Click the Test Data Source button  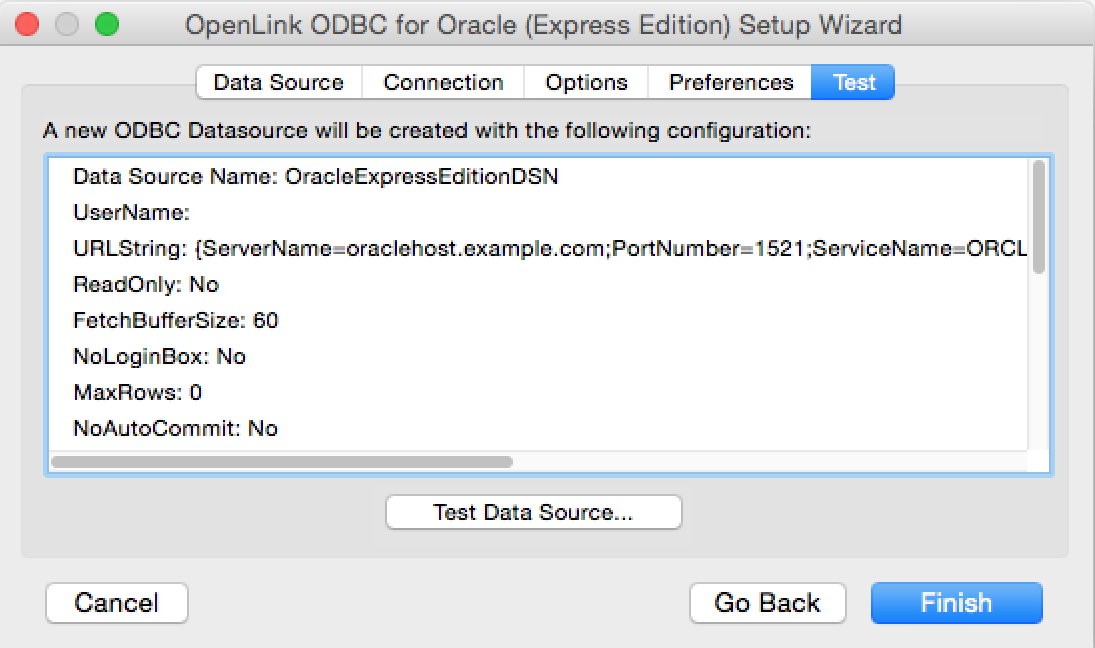[534, 512]
